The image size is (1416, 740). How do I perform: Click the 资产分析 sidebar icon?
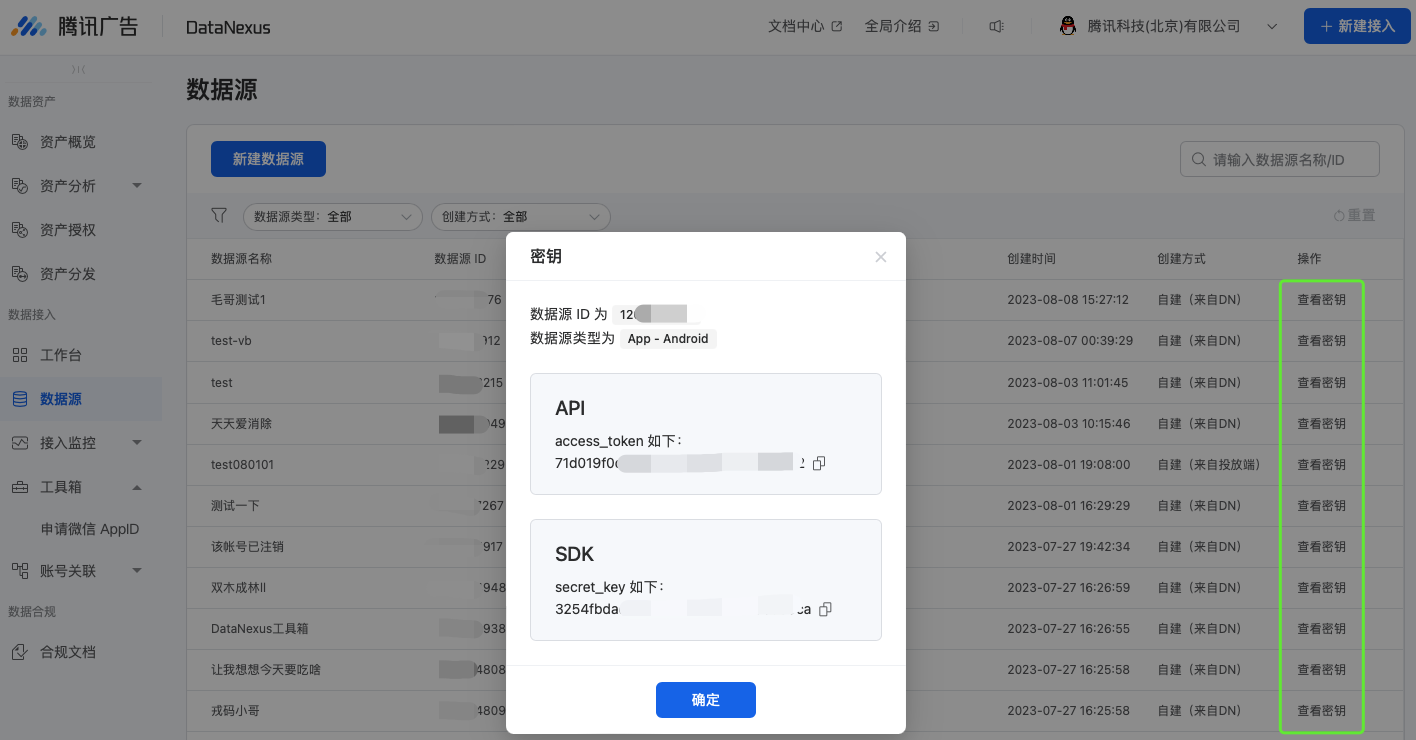tap(20, 186)
